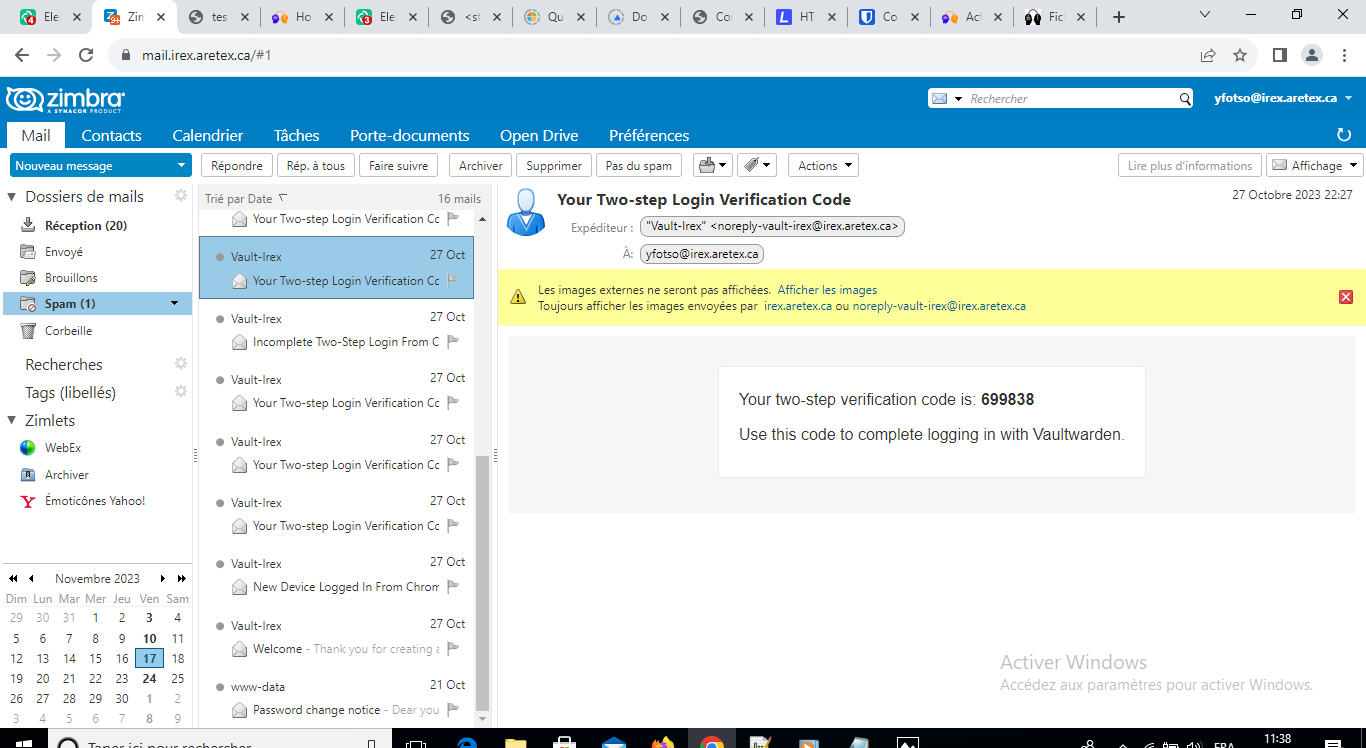Open the Réception inbox folder
This screenshot has height=748, width=1366.
tap(85, 226)
